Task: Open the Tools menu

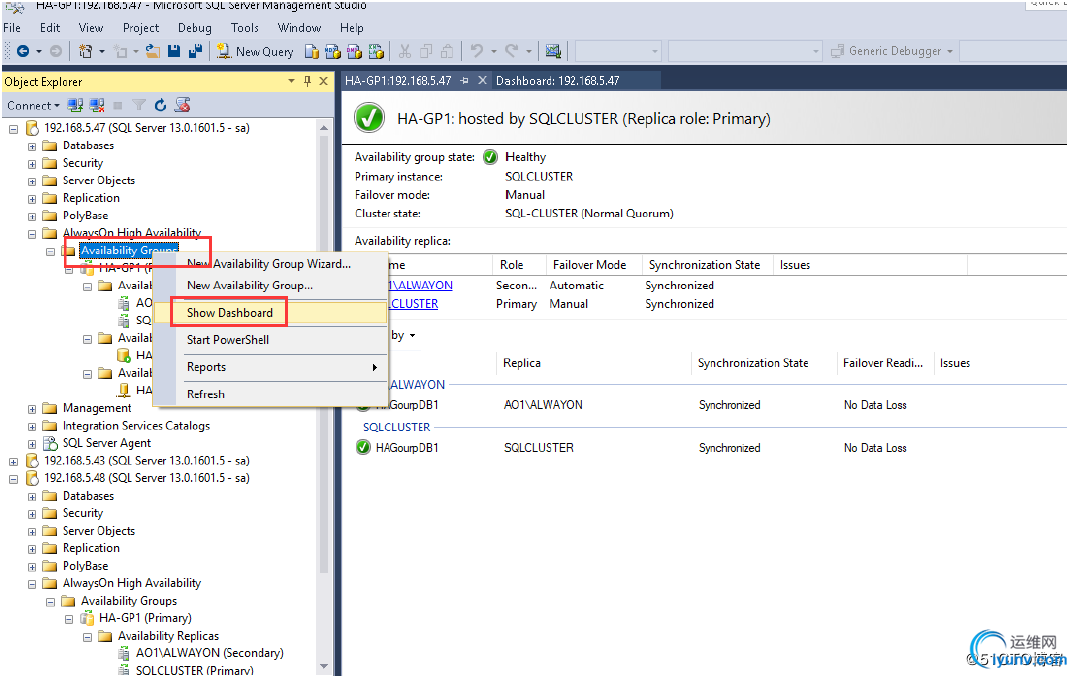Action: pos(245,28)
